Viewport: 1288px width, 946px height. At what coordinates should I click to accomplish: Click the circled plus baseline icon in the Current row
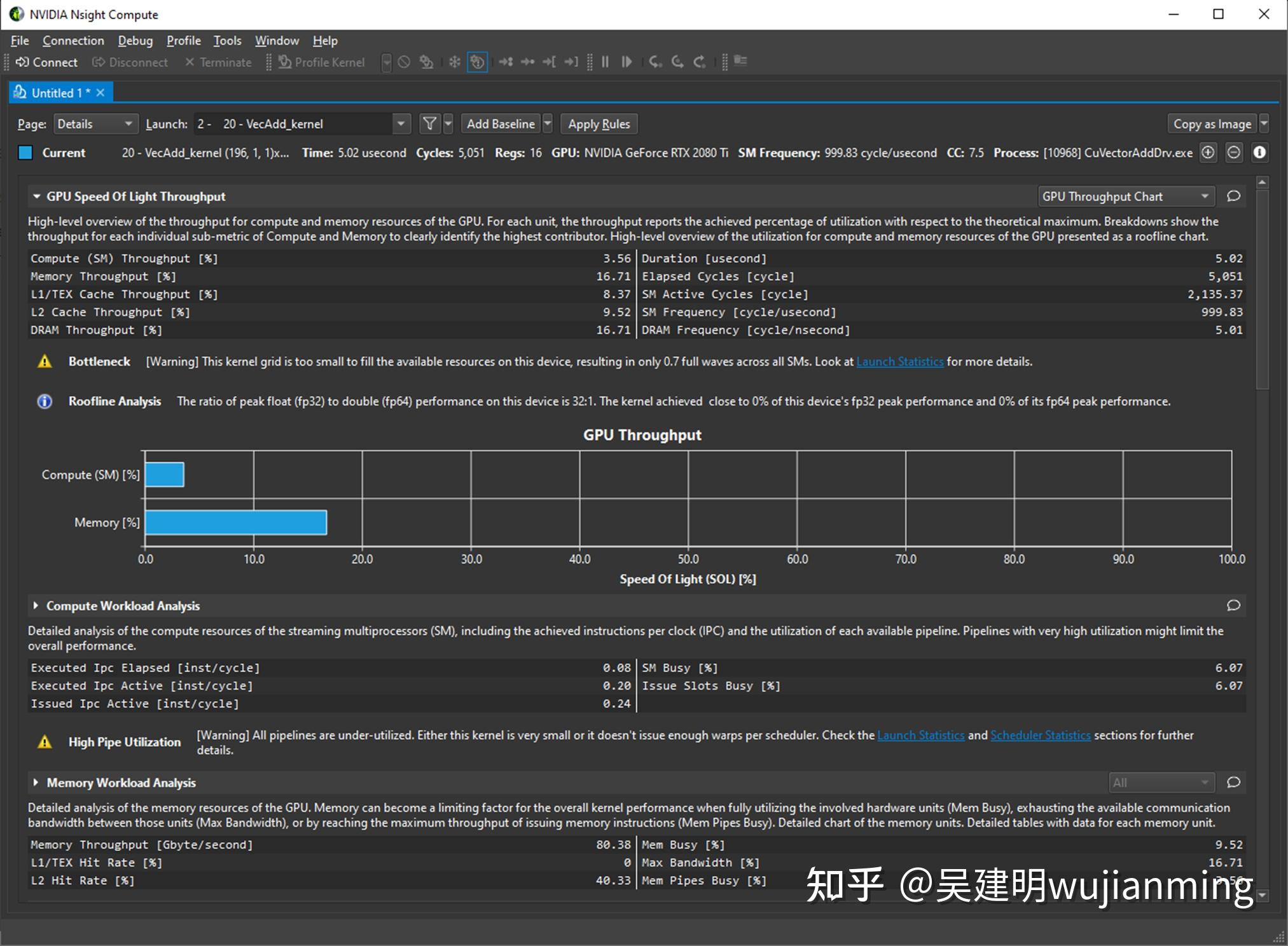coord(1208,153)
